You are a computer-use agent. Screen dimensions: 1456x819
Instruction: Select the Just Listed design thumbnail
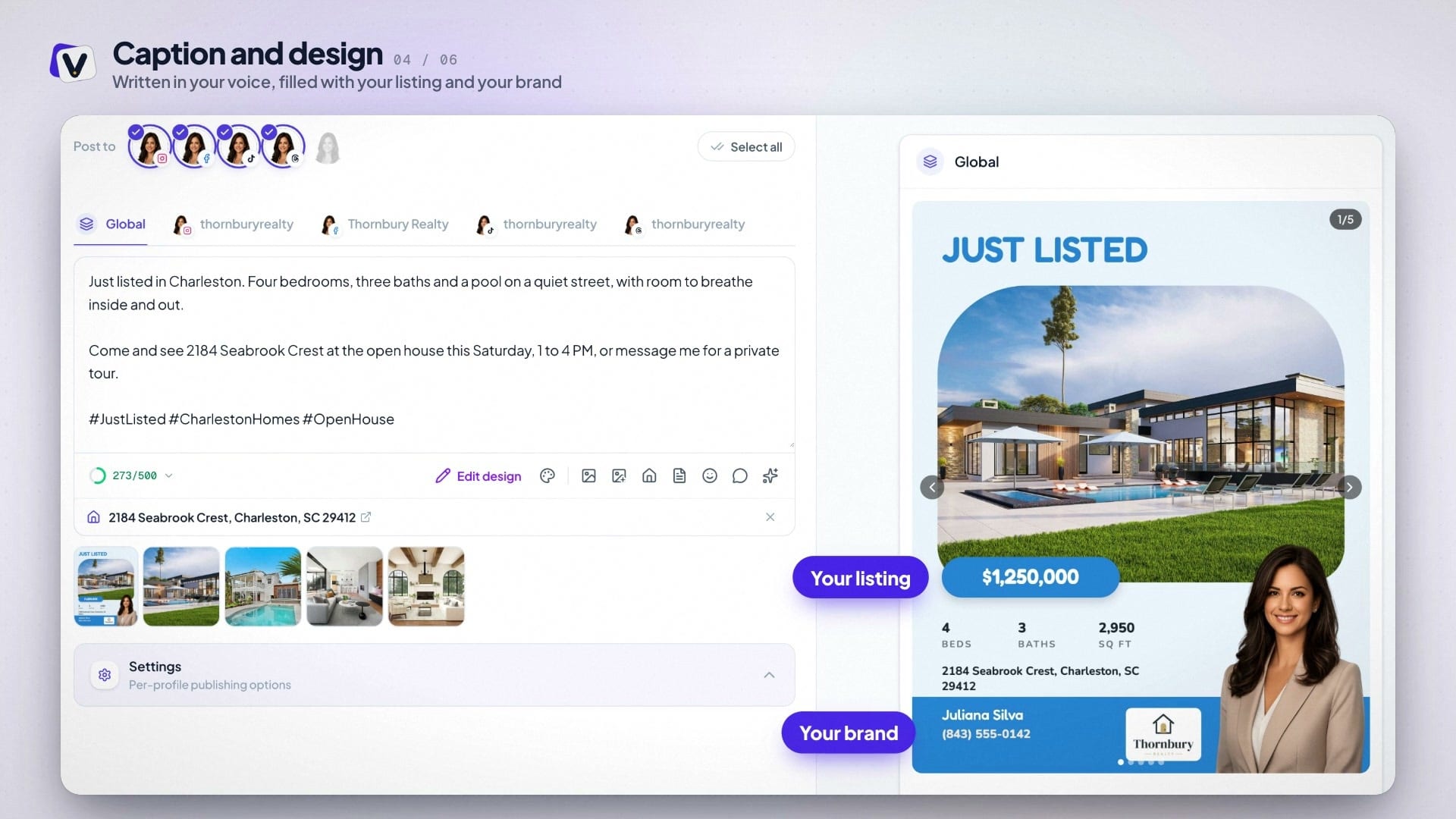[106, 586]
